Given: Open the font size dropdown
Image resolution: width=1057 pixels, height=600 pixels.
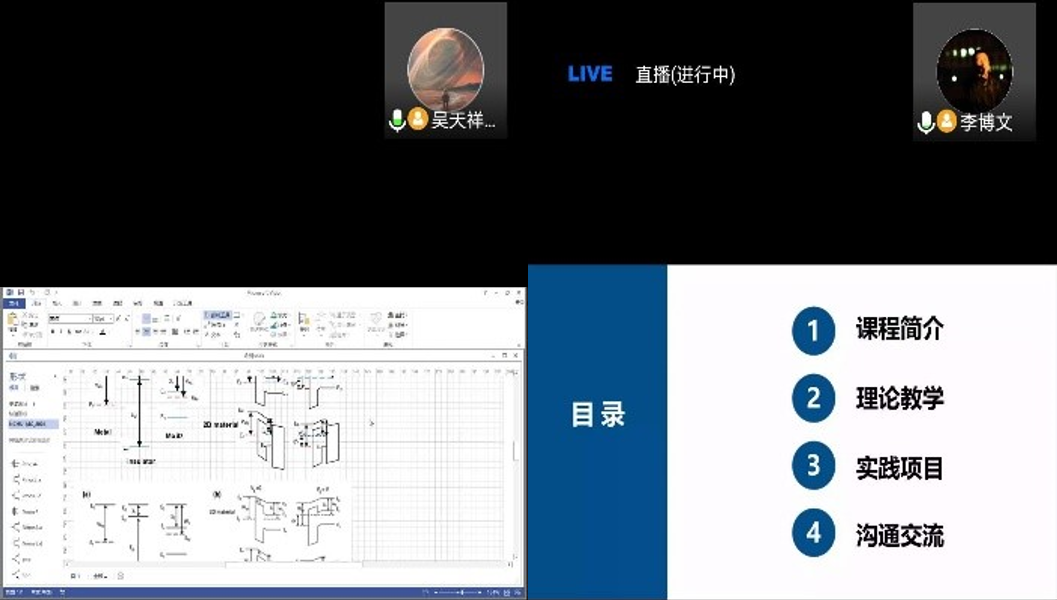Looking at the screenshot, I should [103, 319].
